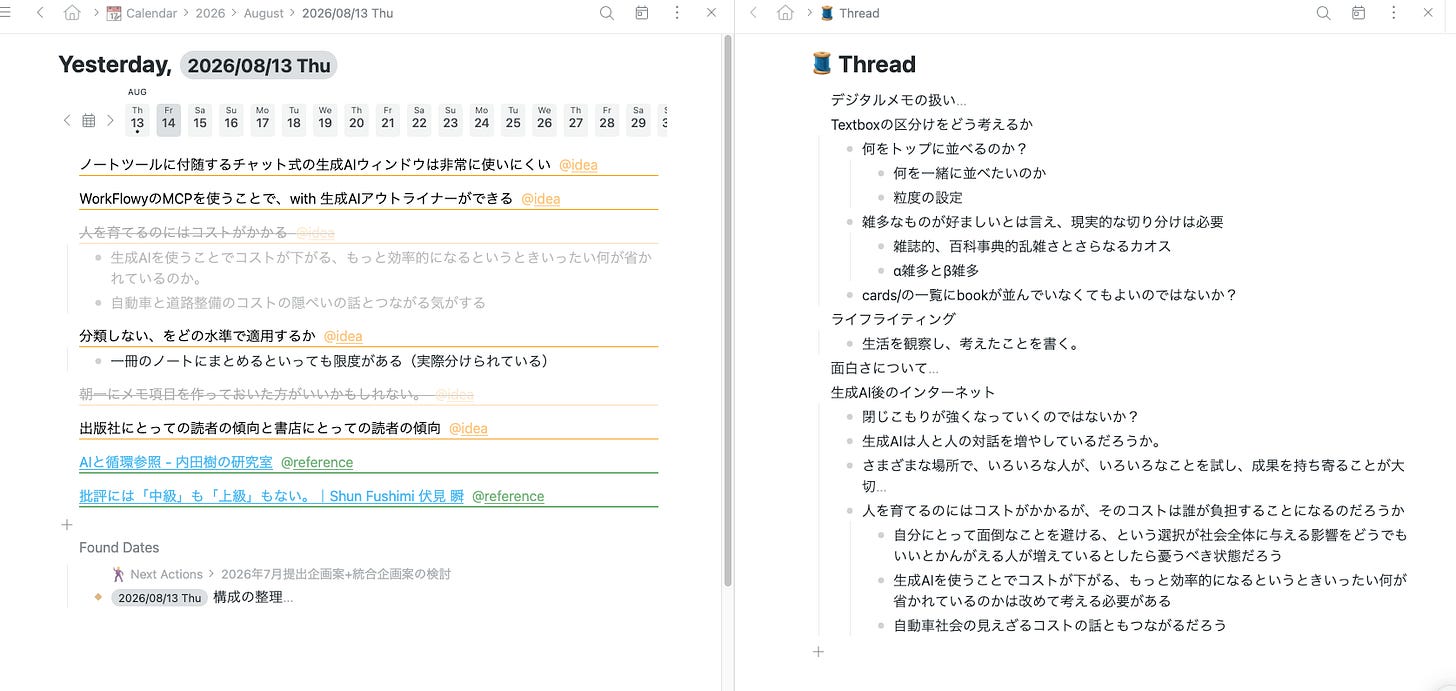Open calendar icon in left pane header
The width and height of the screenshot is (1456, 691).
[x=642, y=13]
